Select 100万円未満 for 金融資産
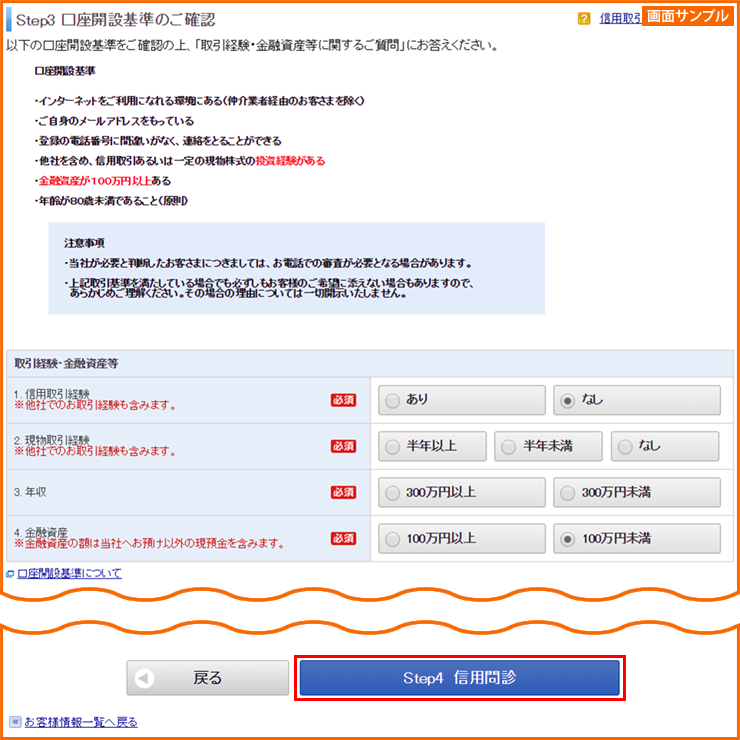This screenshot has height=740, width=740. click(637, 538)
